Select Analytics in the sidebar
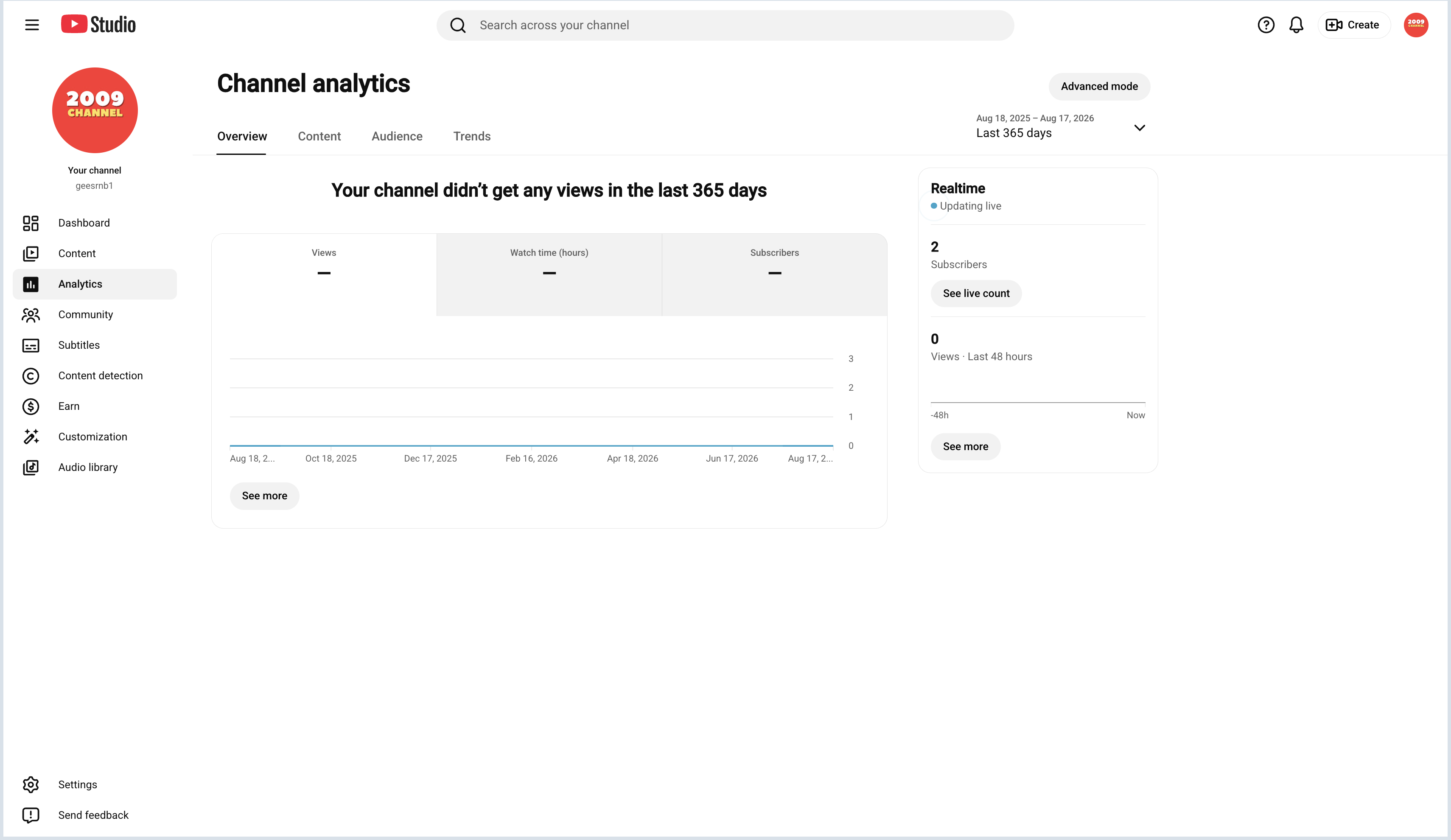Image resolution: width=1451 pixels, height=840 pixels. tap(95, 284)
